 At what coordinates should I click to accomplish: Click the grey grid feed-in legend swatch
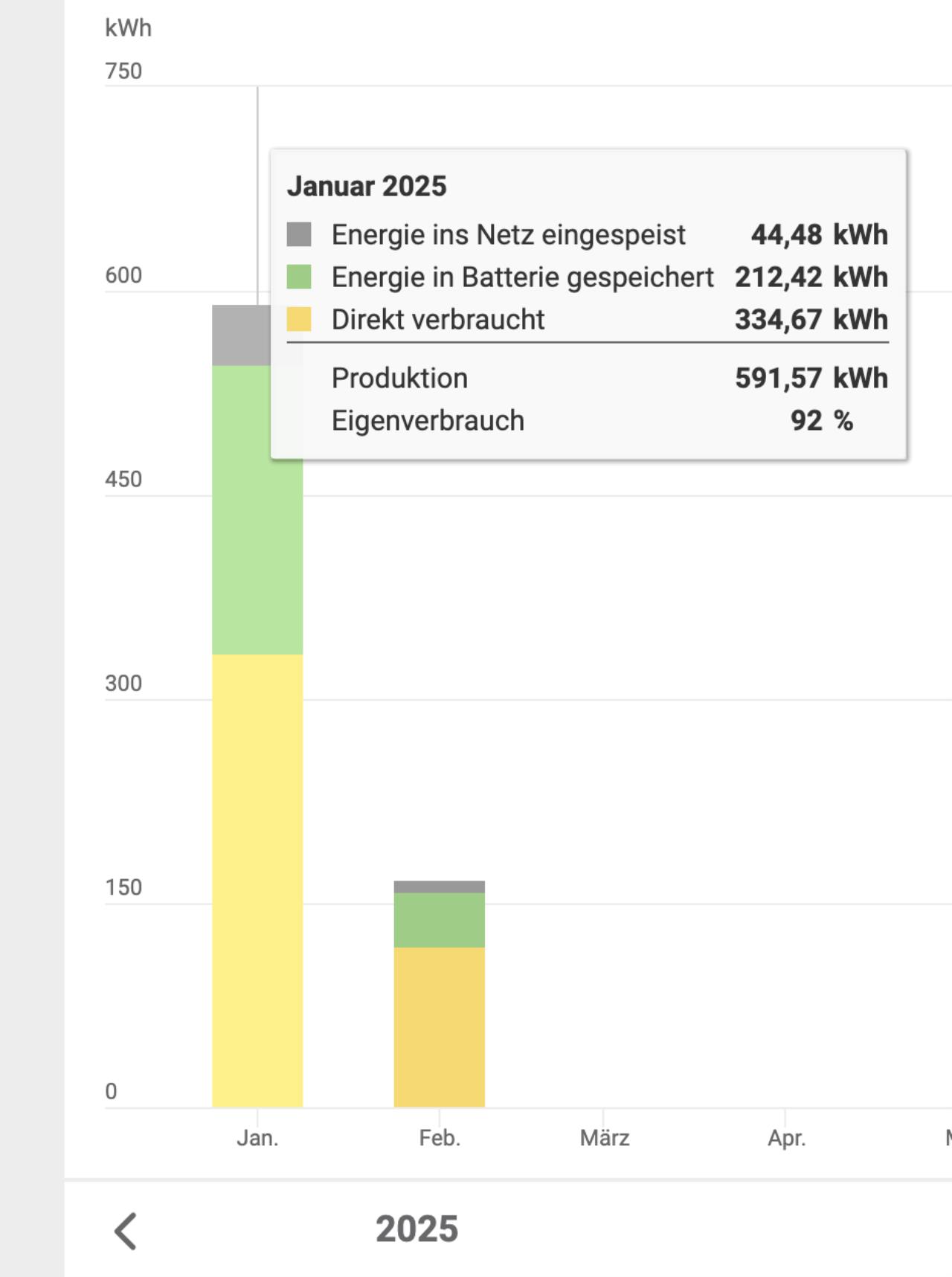coord(299,234)
